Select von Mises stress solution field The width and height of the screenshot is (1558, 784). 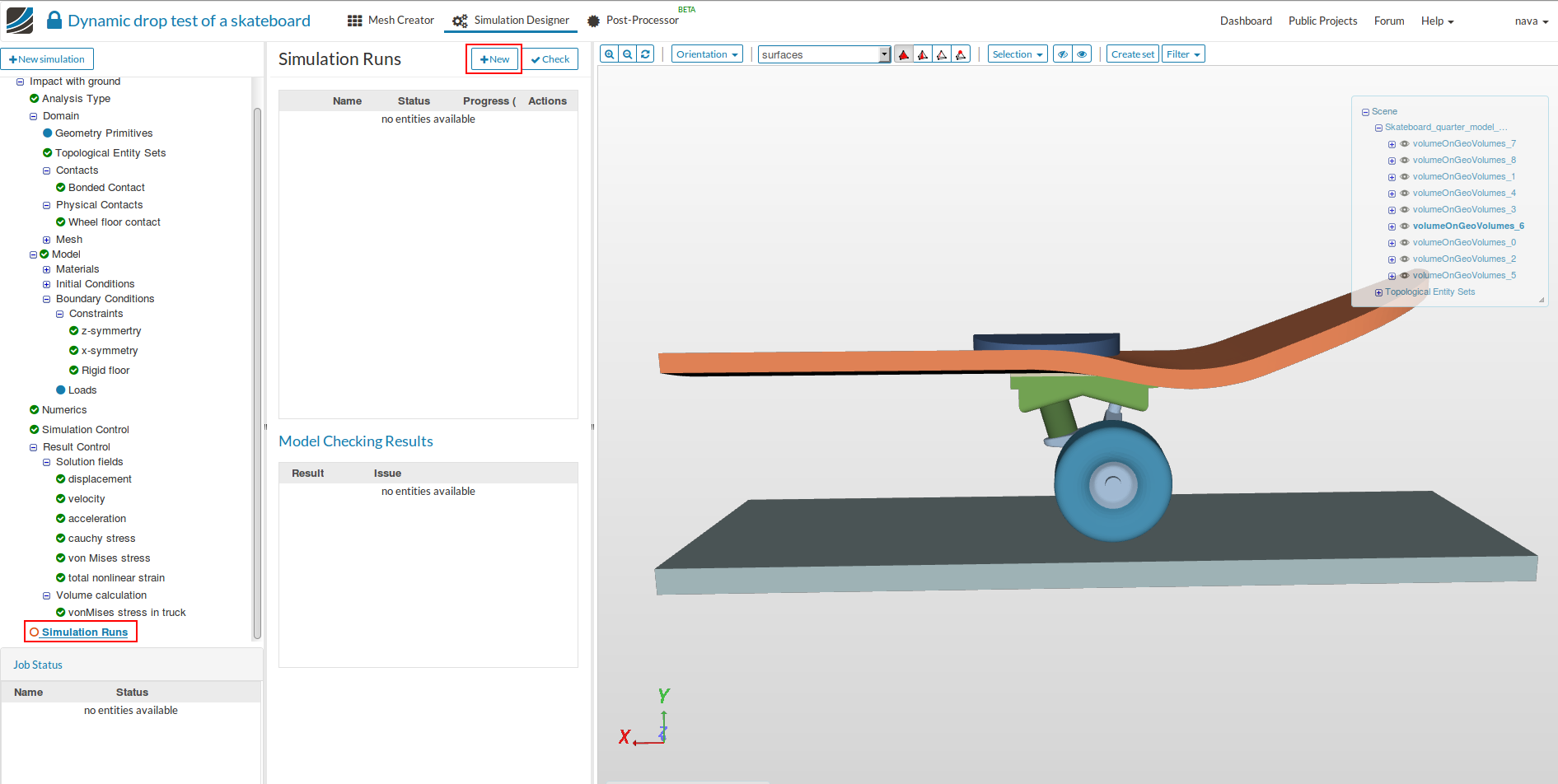109,558
